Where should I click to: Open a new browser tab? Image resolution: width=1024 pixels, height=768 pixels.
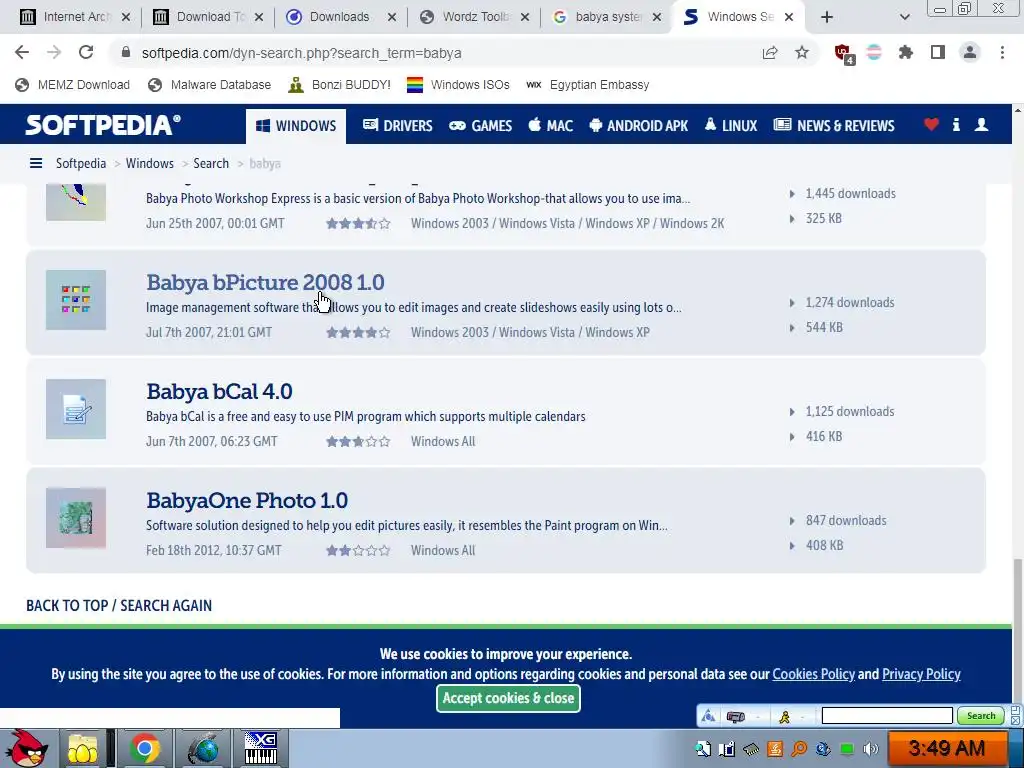pyautogui.click(x=827, y=18)
